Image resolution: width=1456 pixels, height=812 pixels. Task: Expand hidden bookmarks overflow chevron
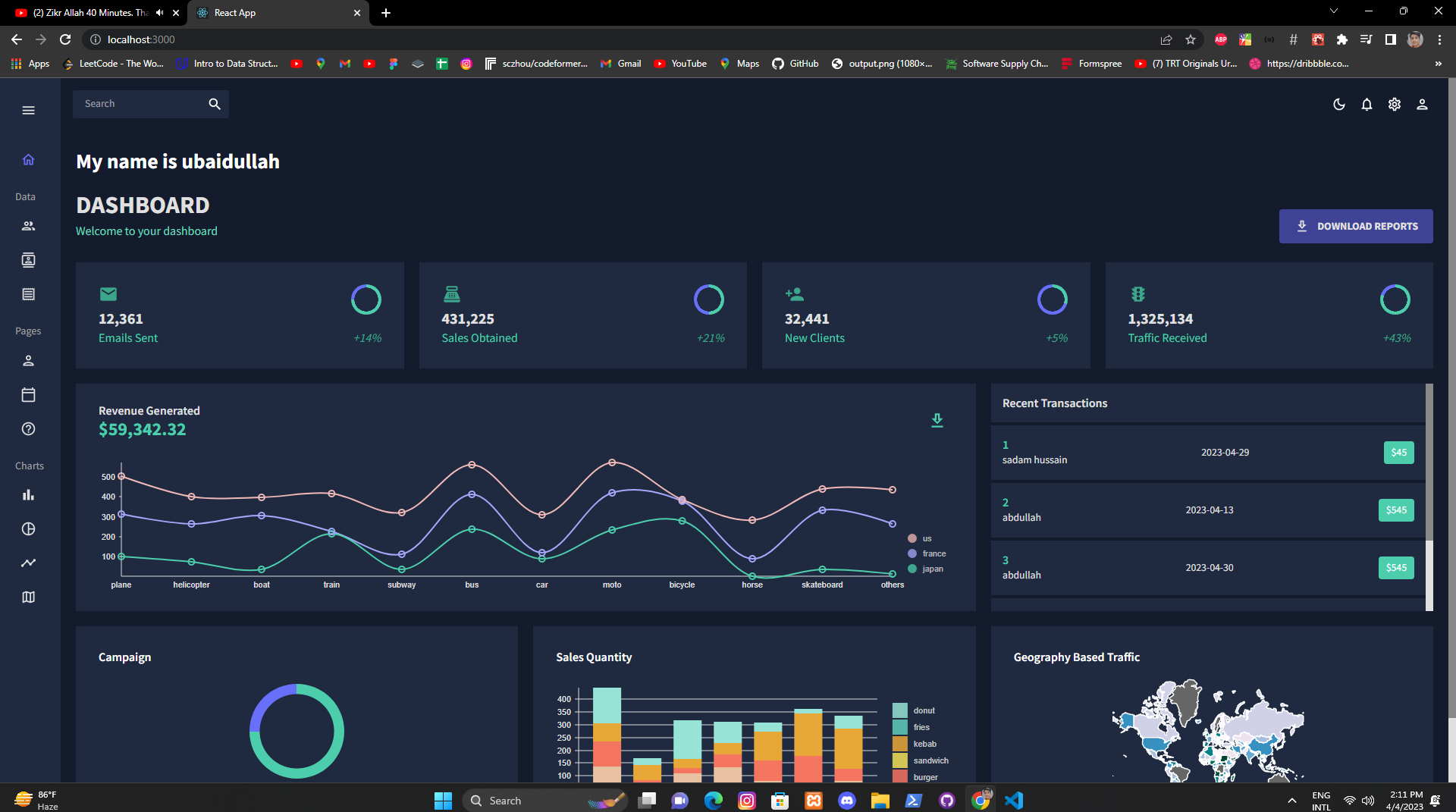tap(1438, 64)
